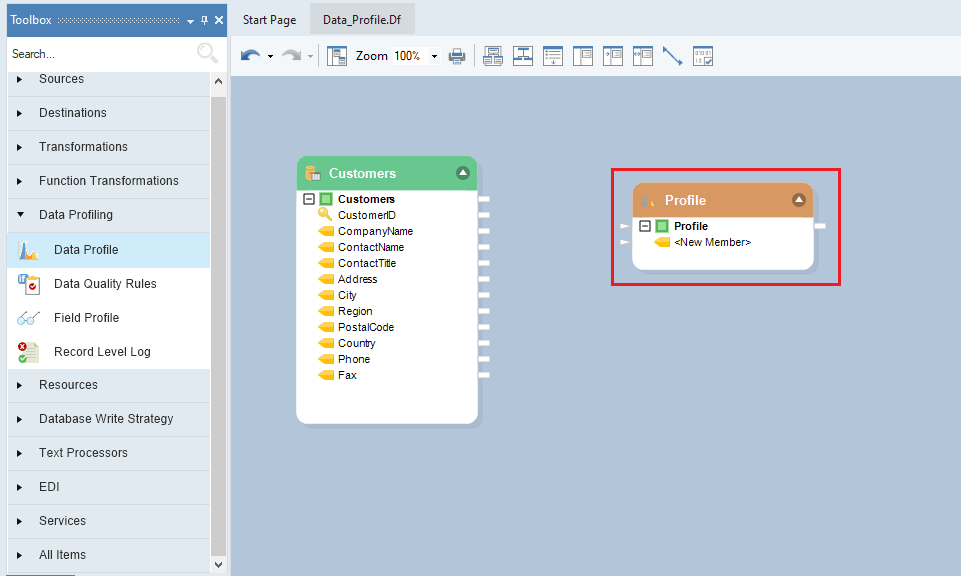The image size is (961, 576).
Task: Collapse the Data Profiling category
Action: (20, 215)
